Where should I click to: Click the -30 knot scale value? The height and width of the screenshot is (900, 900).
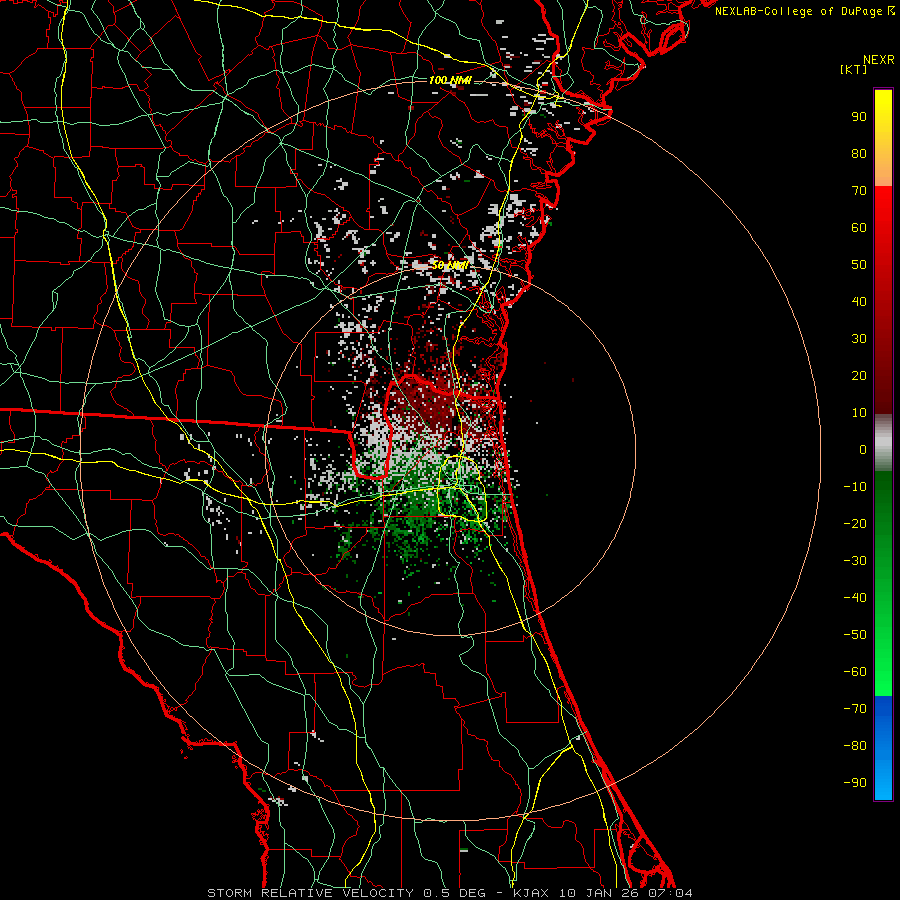click(x=855, y=561)
